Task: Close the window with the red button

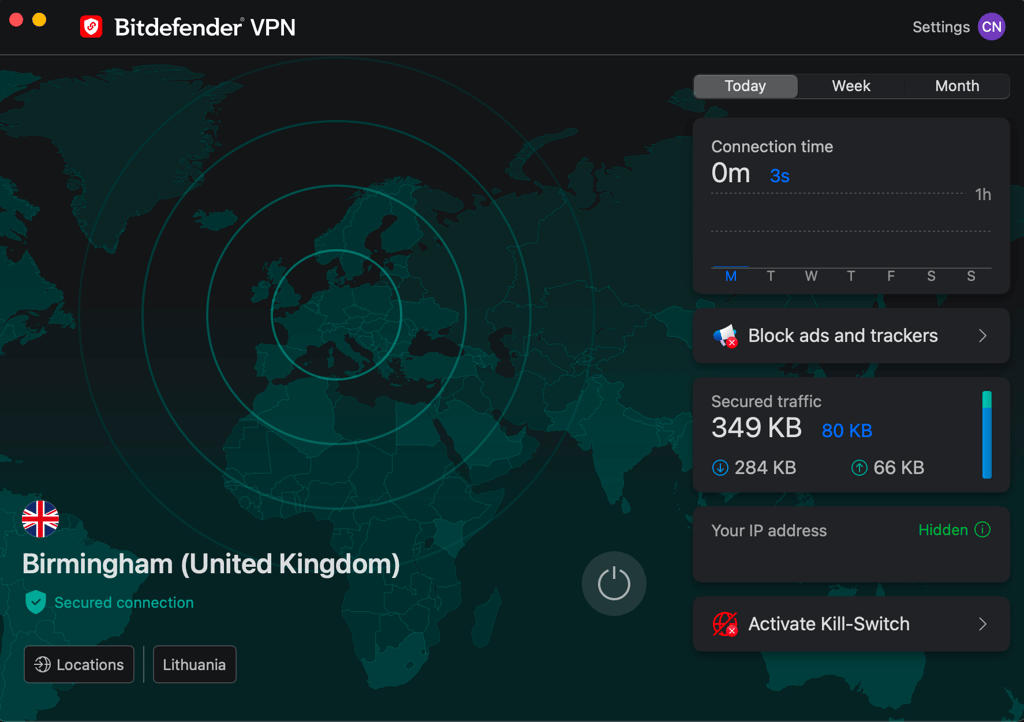Action: [16, 20]
